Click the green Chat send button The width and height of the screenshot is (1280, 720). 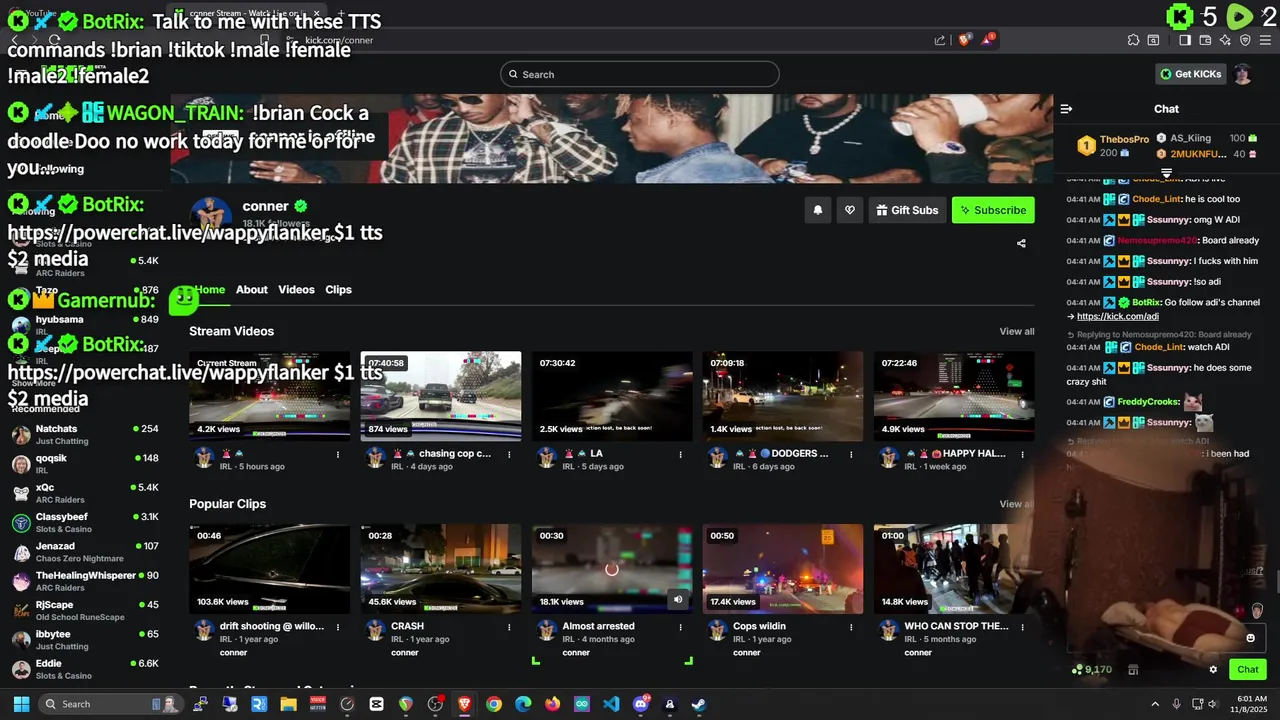(1248, 670)
